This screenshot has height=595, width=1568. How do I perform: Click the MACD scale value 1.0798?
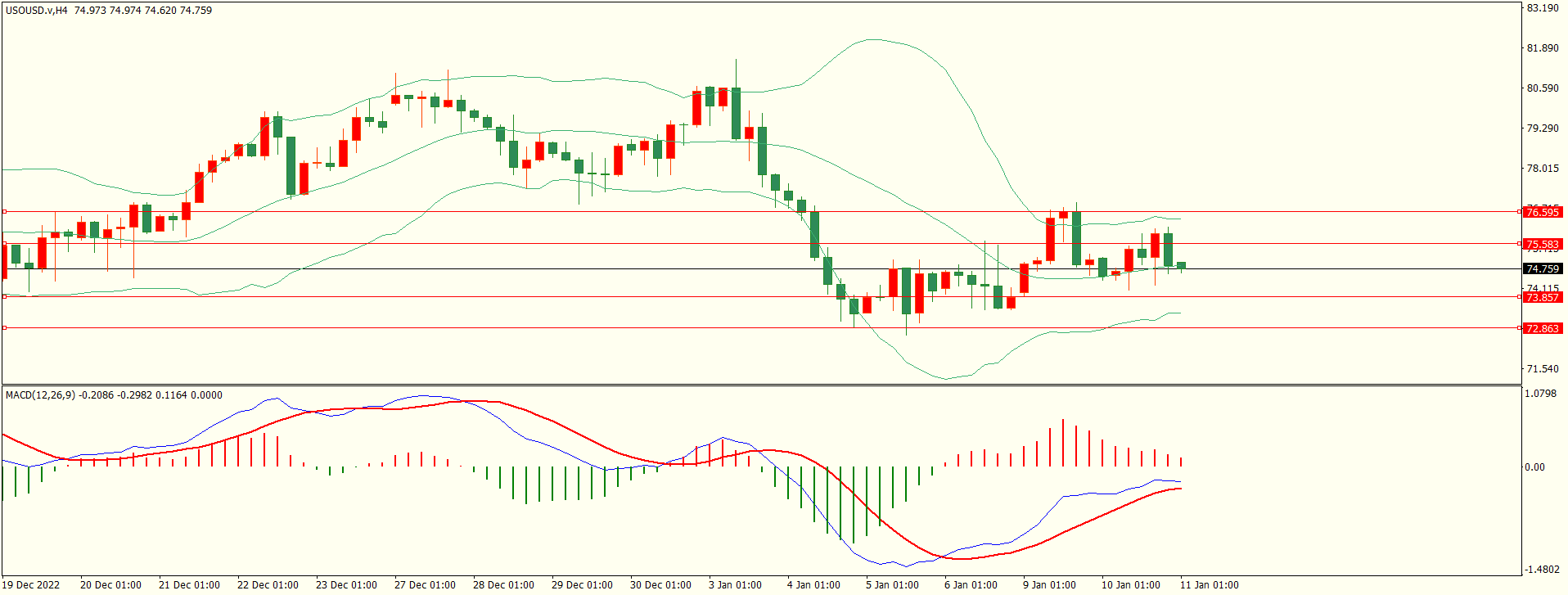[1541, 394]
